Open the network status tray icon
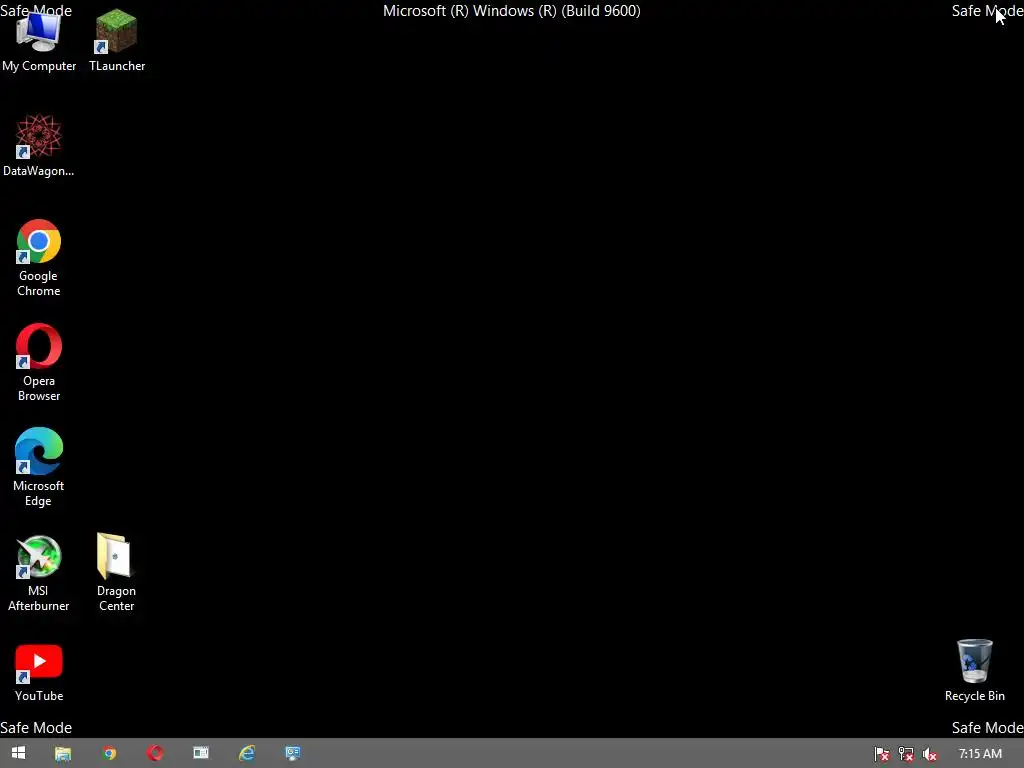The width and height of the screenshot is (1024, 768). (x=906, y=754)
